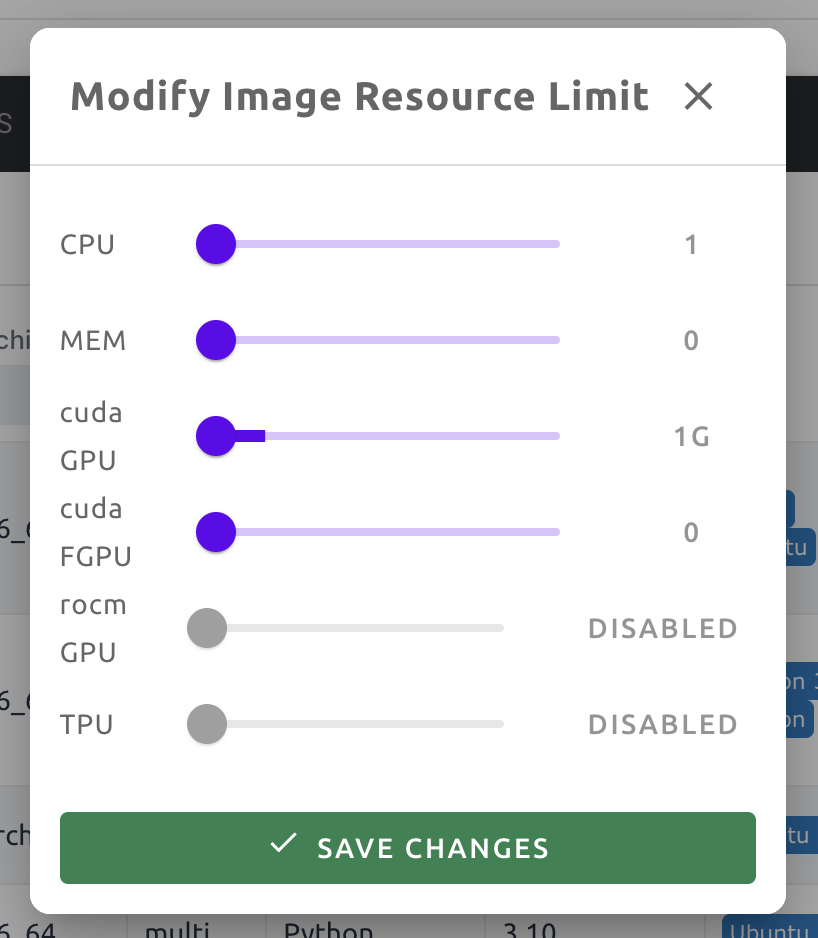Click the dialog title Modify Image Resource Limit
Screen dimensions: 818x938
[x=358, y=96]
